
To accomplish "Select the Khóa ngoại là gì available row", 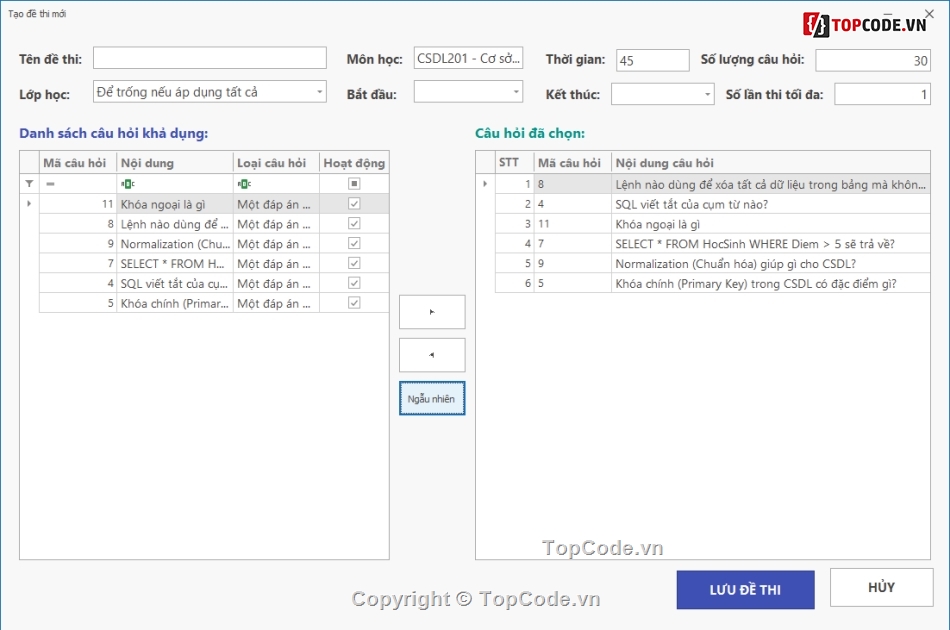I will pos(214,204).
